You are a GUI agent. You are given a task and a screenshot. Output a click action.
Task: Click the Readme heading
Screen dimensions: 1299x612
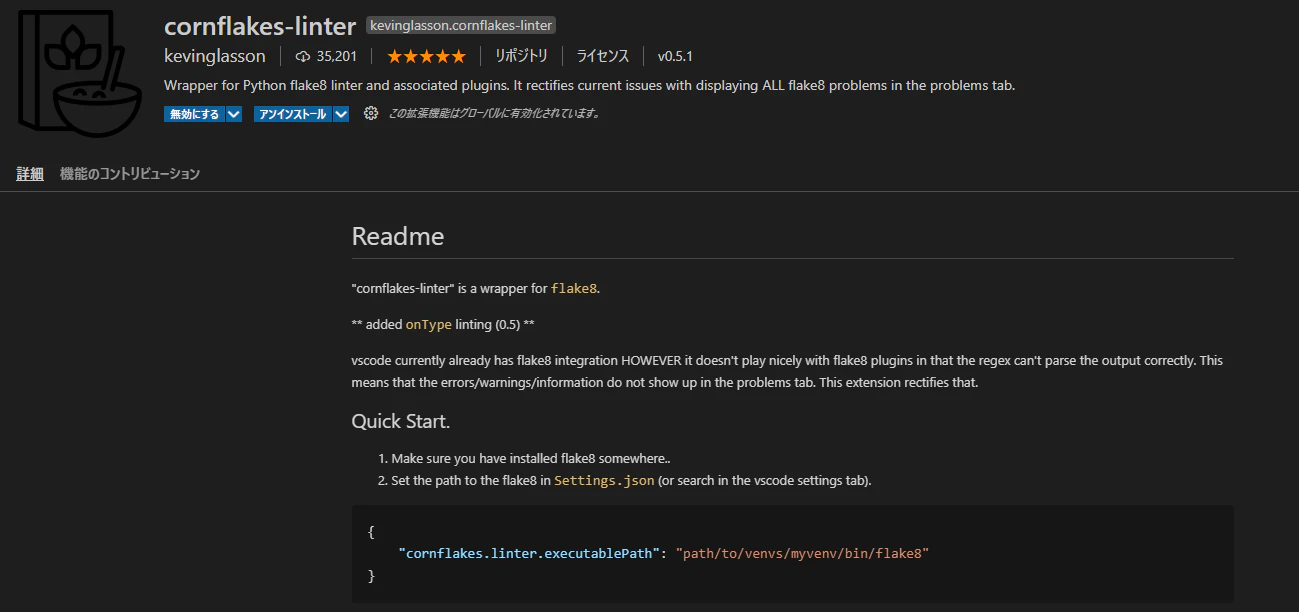click(398, 237)
